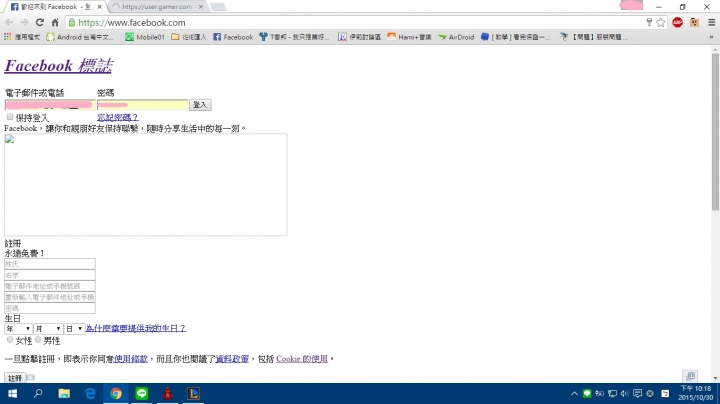This screenshot has width=720, height=404.
Task: Open the birthday explanation link beside the date dropdowns
Action: click(x=135, y=328)
